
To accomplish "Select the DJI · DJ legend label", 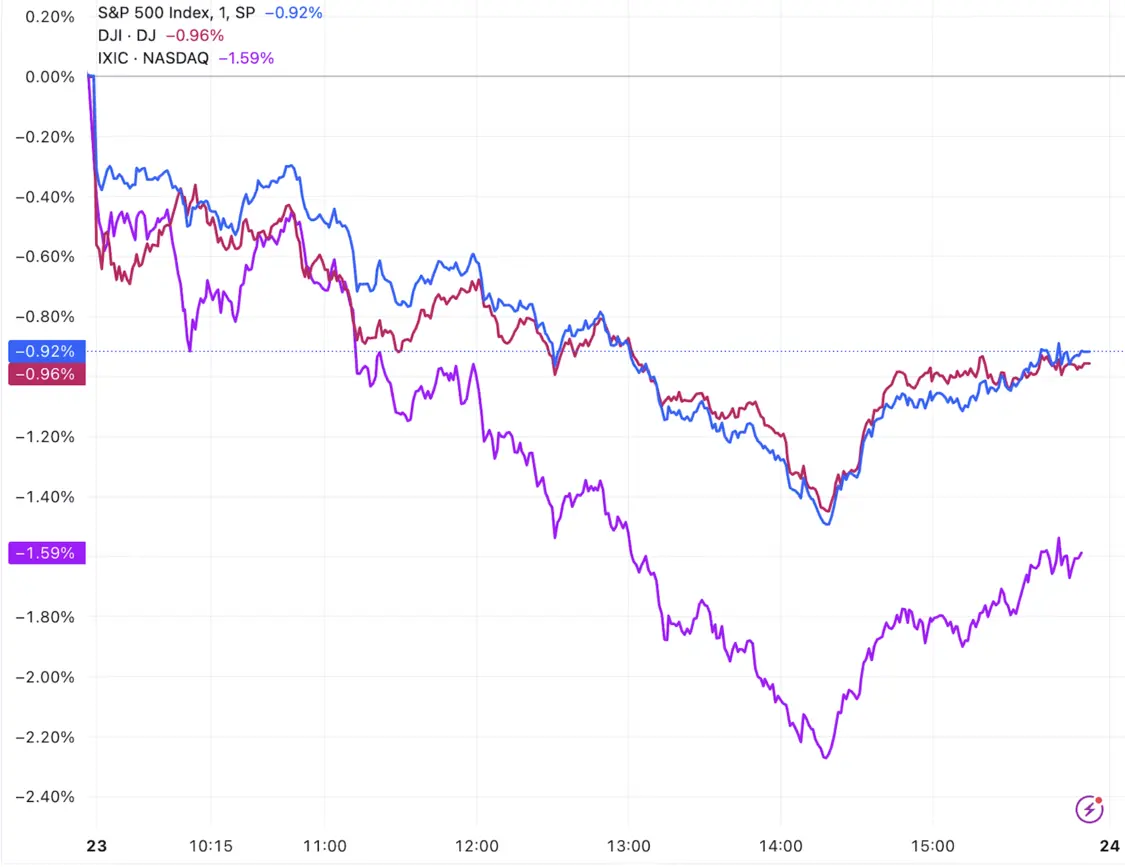I will [x=127, y=35].
